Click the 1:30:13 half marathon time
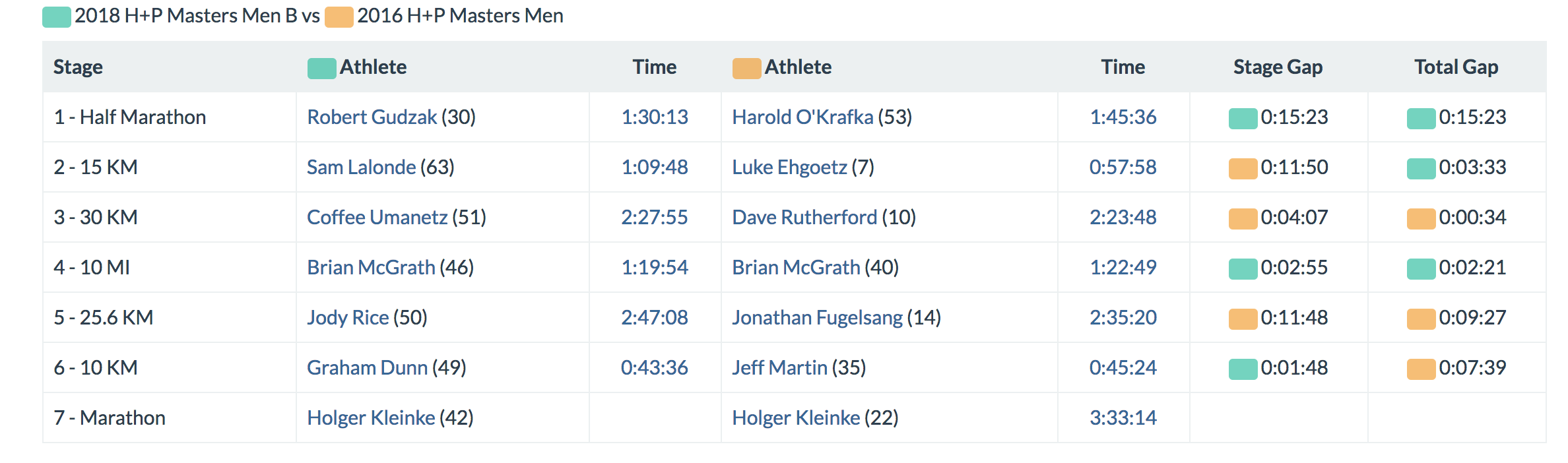Image resolution: width=1568 pixels, height=463 pixels. coord(654,117)
